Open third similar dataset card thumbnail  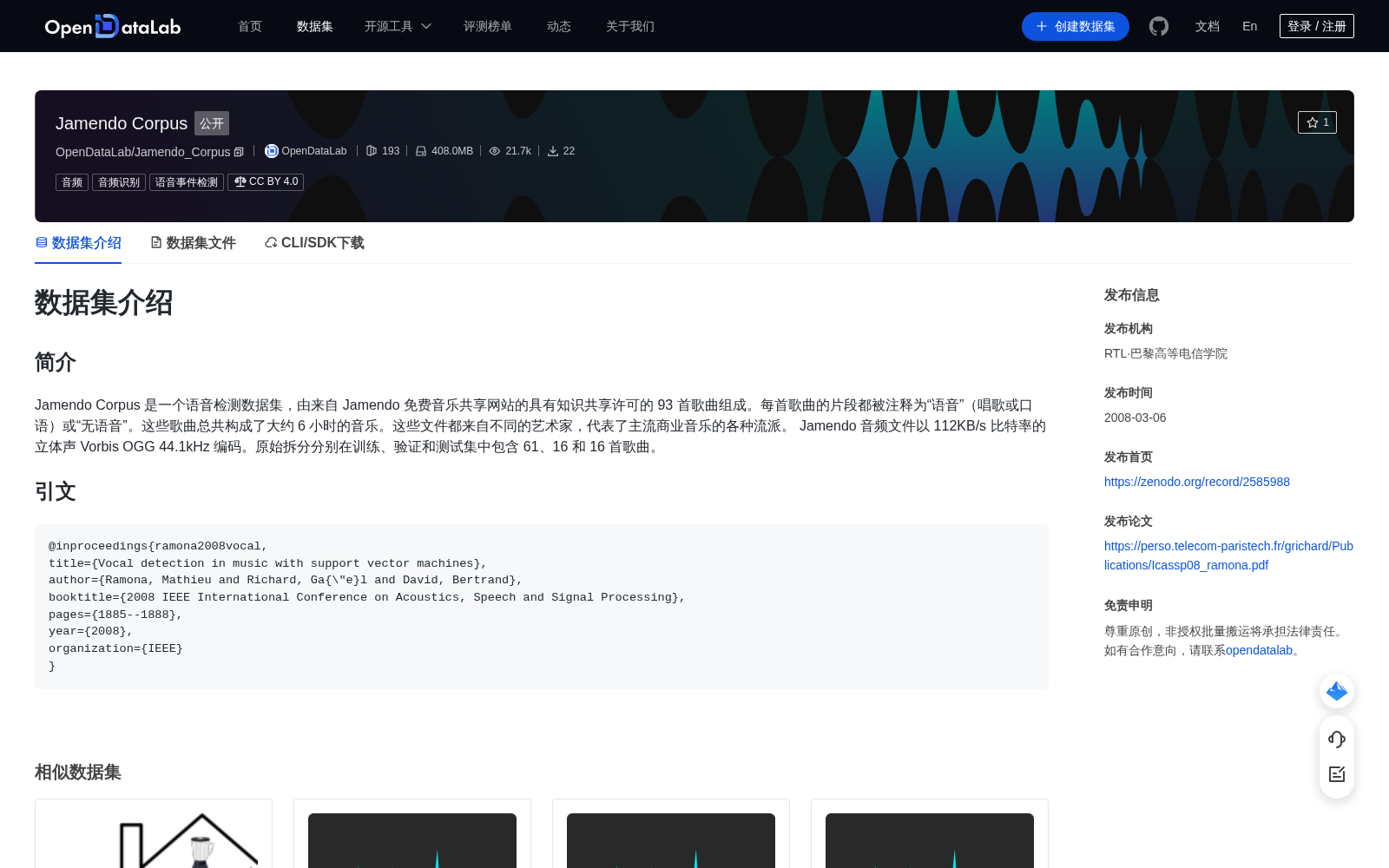(671, 840)
